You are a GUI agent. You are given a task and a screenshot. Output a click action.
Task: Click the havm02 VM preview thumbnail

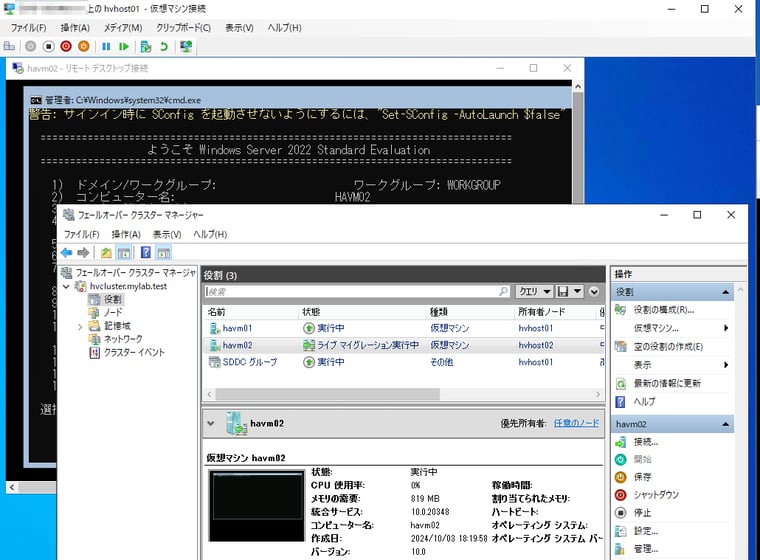[257, 506]
